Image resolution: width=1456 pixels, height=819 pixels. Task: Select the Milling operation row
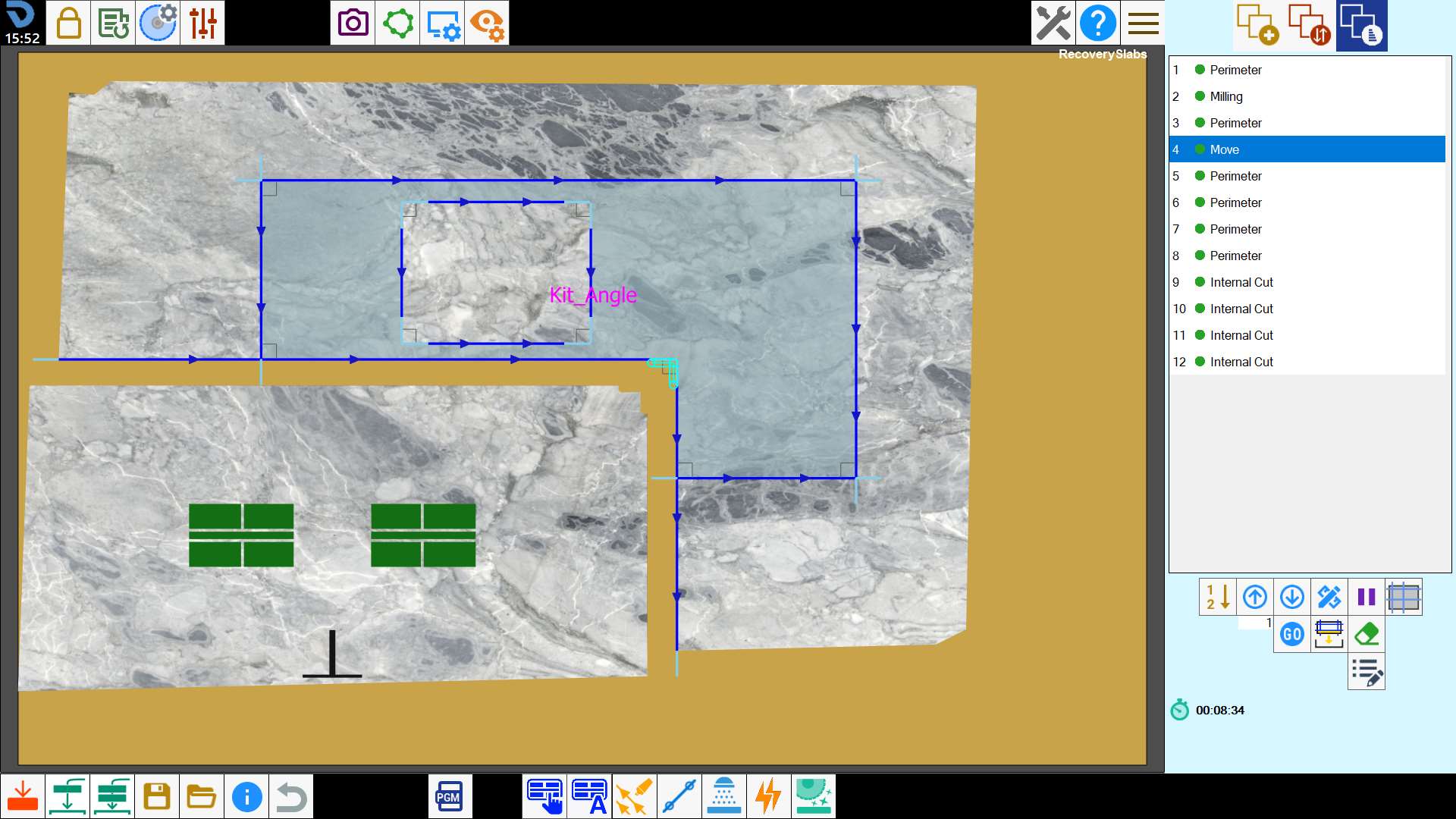(x=1307, y=96)
